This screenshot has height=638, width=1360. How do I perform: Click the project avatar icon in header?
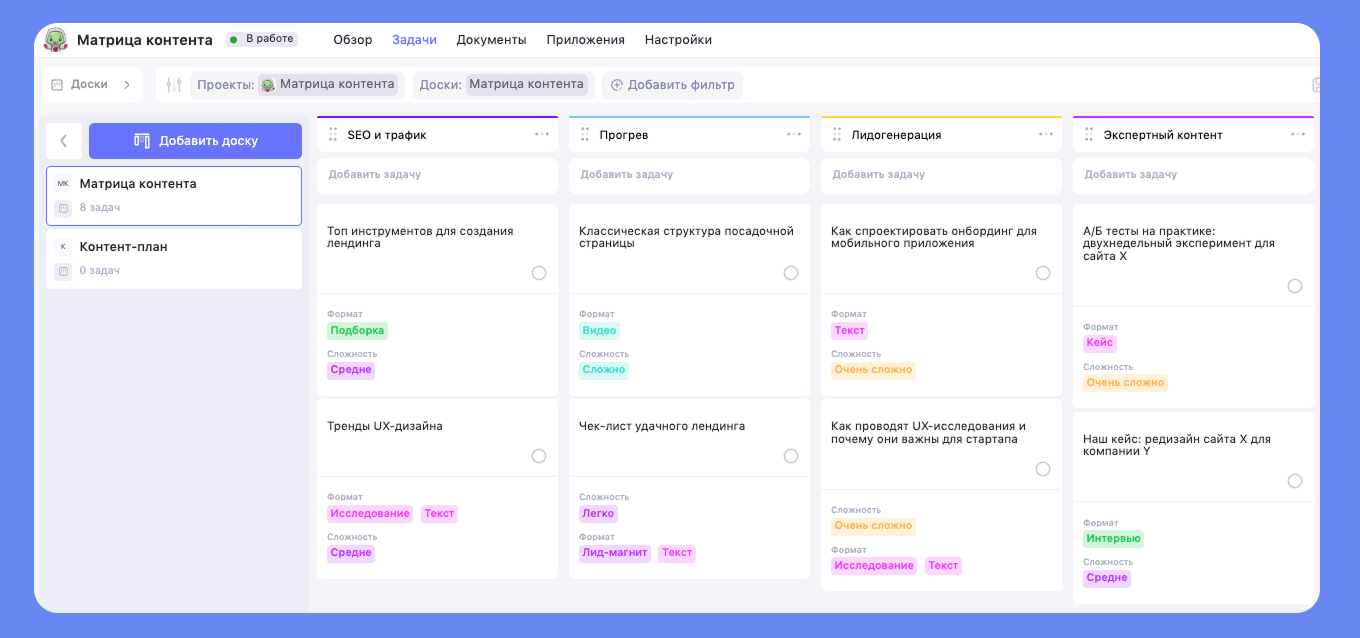[56, 40]
